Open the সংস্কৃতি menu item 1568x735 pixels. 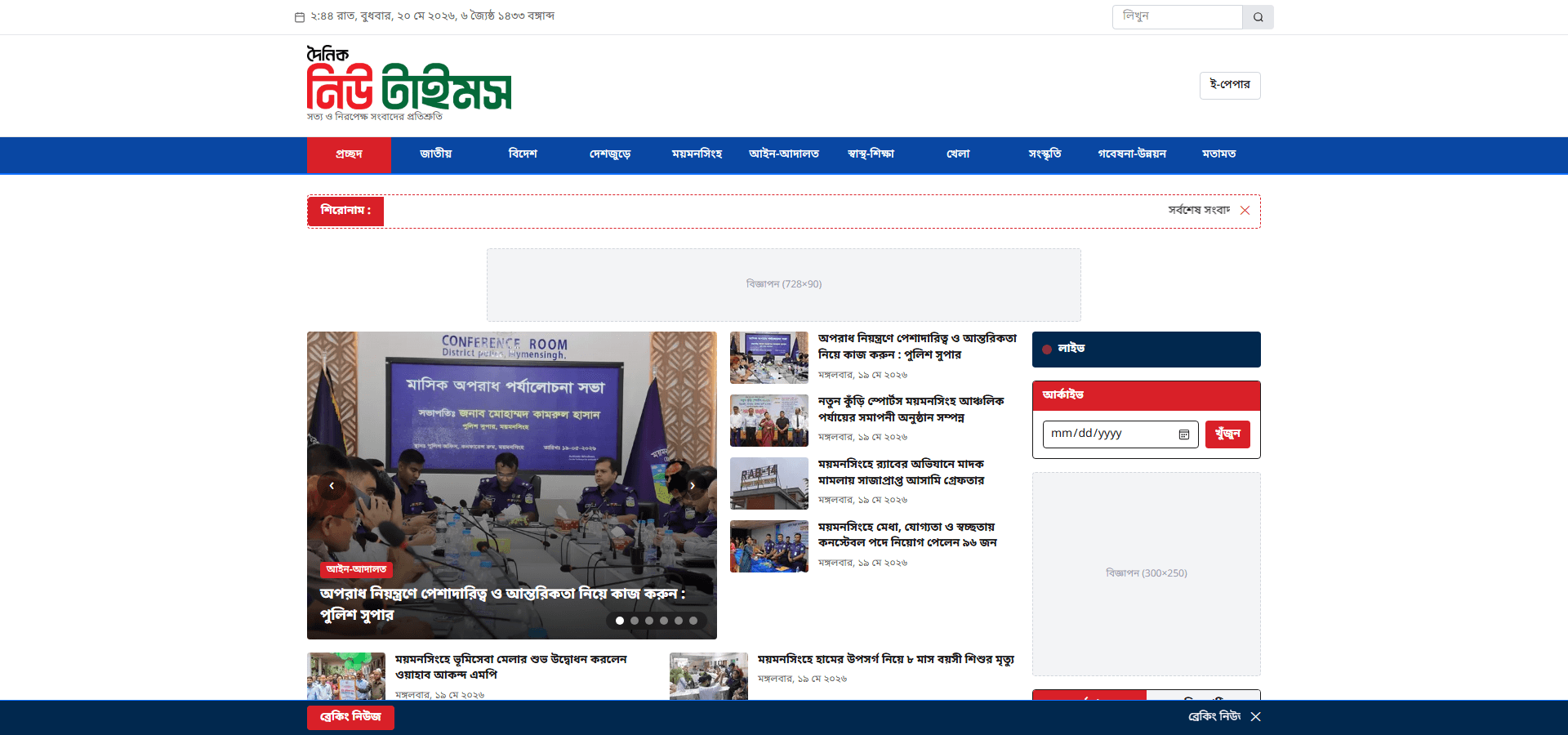[x=1045, y=154]
